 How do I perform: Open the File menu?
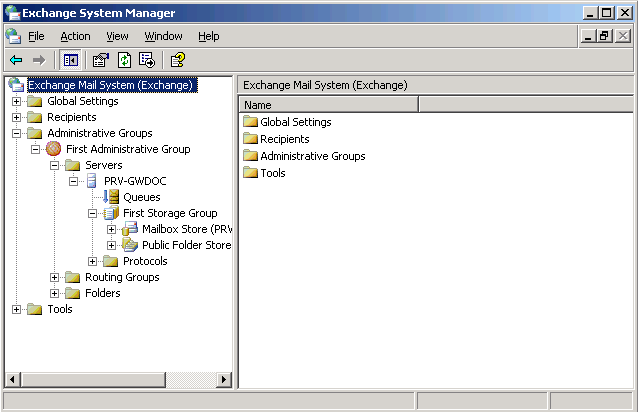click(x=36, y=36)
